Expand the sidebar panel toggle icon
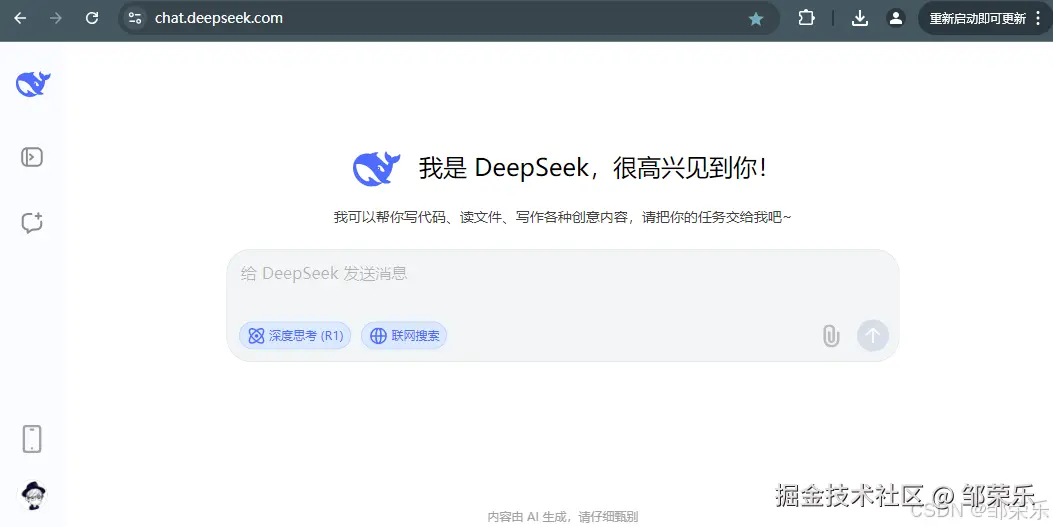This screenshot has height=527, width=1053. pos(32,157)
